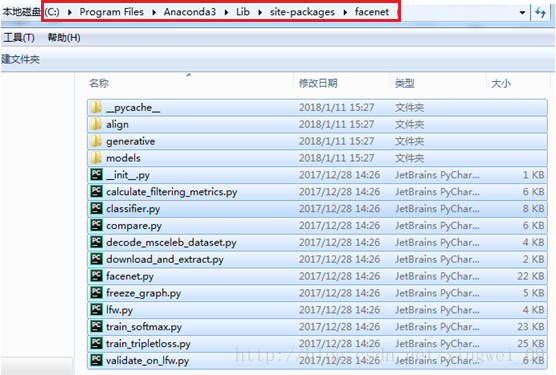Select file name __init__.py
Viewport: 556px width, 375px height.
pos(128,175)
